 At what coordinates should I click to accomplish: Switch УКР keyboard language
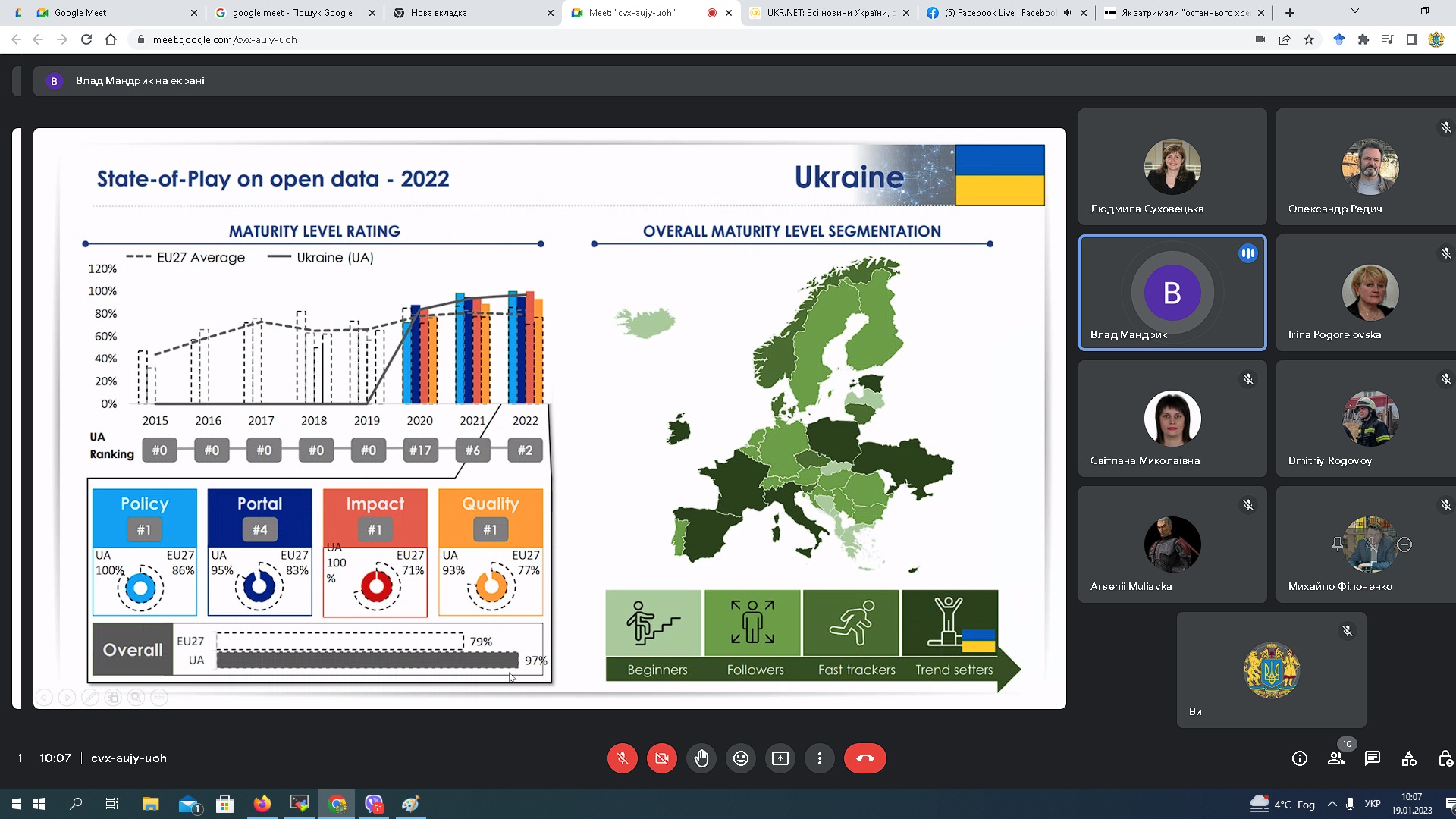(x=1373, y=804)
